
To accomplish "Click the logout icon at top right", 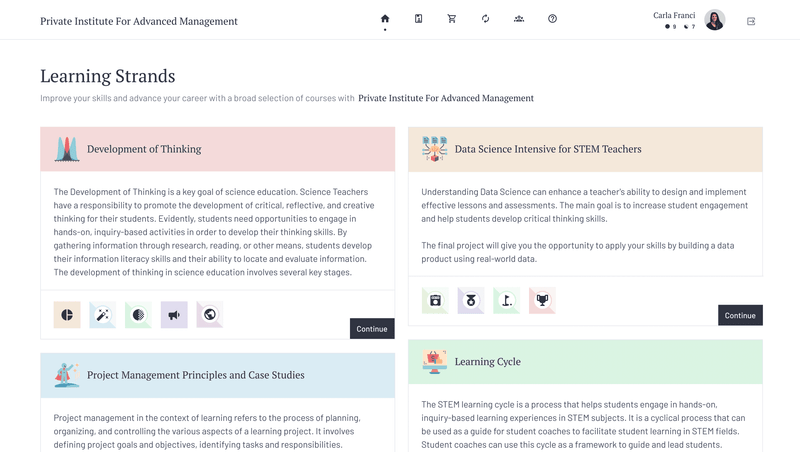I will (x=751, y=20).
